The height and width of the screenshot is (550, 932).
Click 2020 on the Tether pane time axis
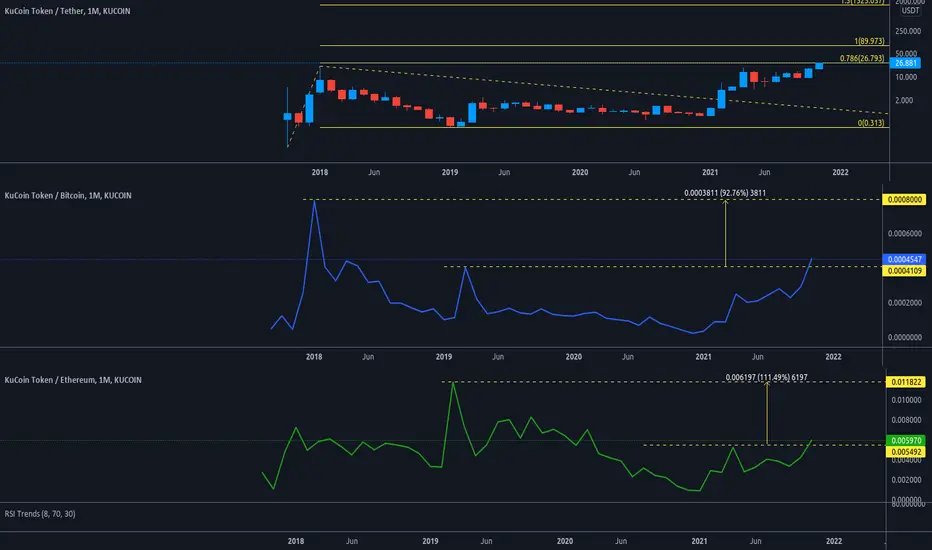580,172
